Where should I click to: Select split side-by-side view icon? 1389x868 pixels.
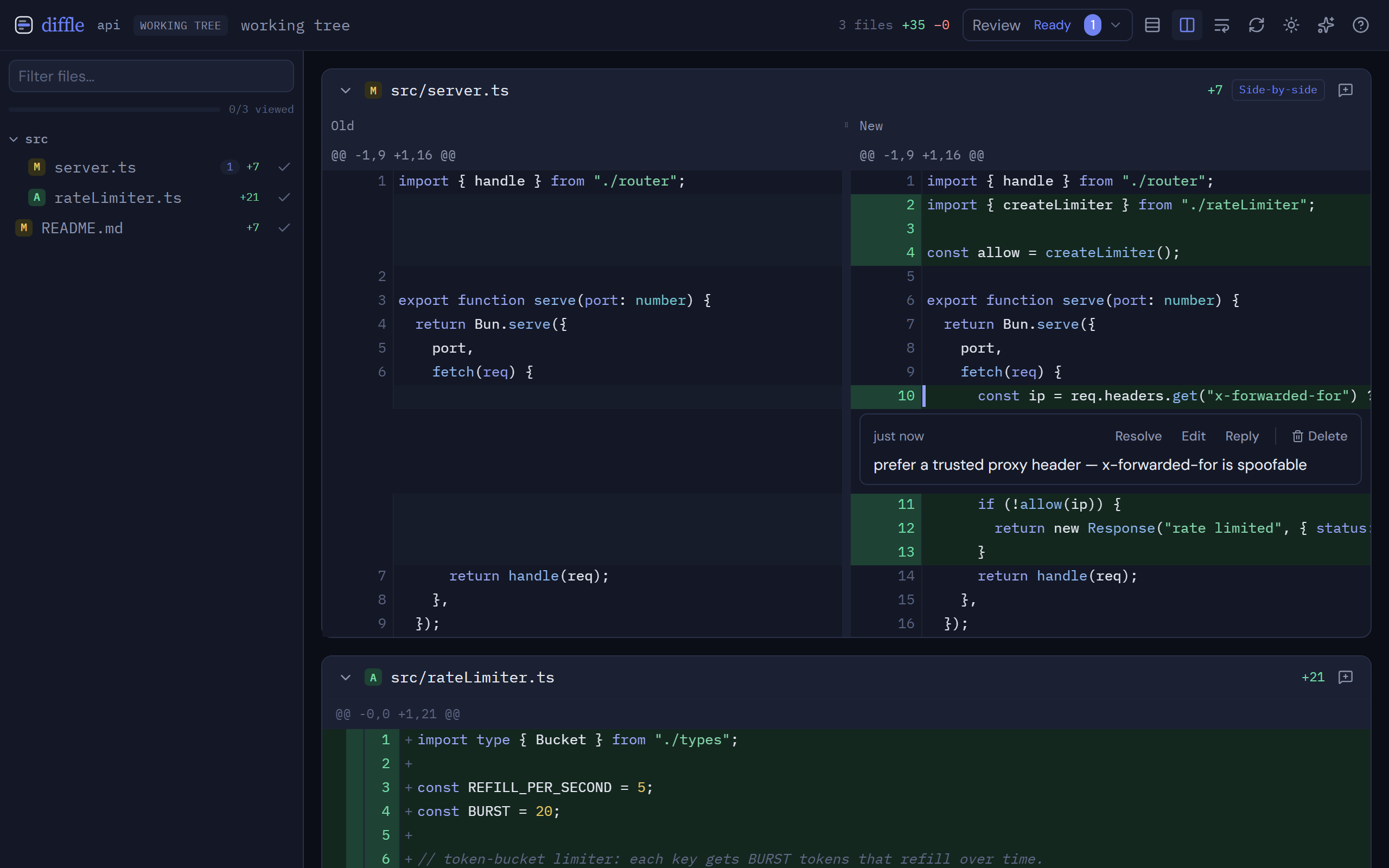click(1187, 25)
